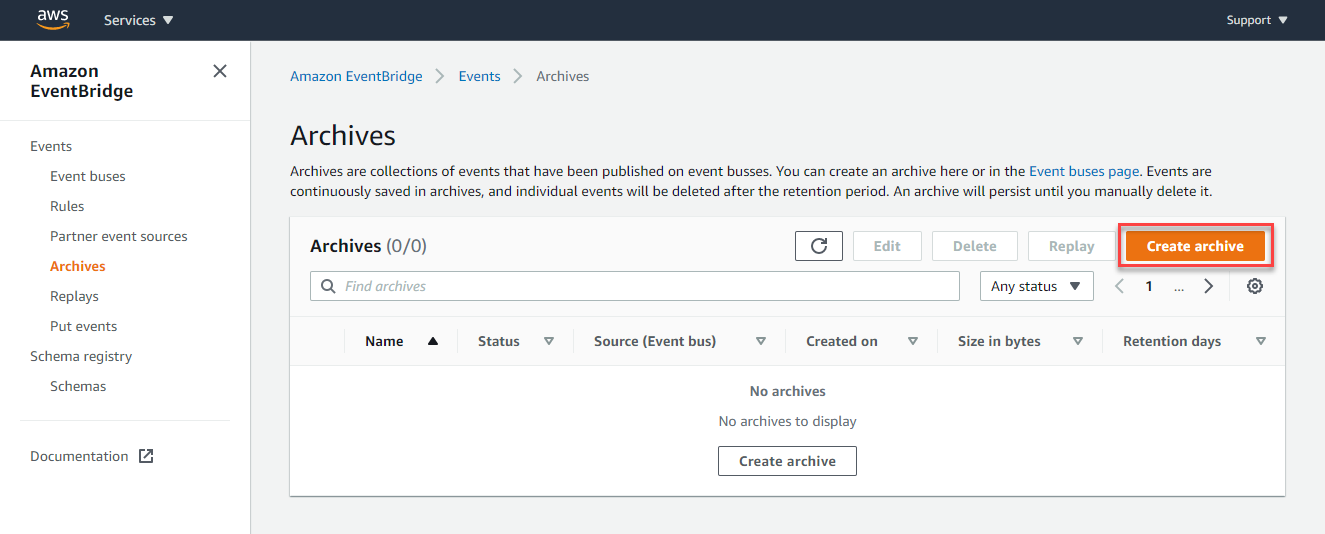Expand the Any status filter dropdown

point(1037,286)
